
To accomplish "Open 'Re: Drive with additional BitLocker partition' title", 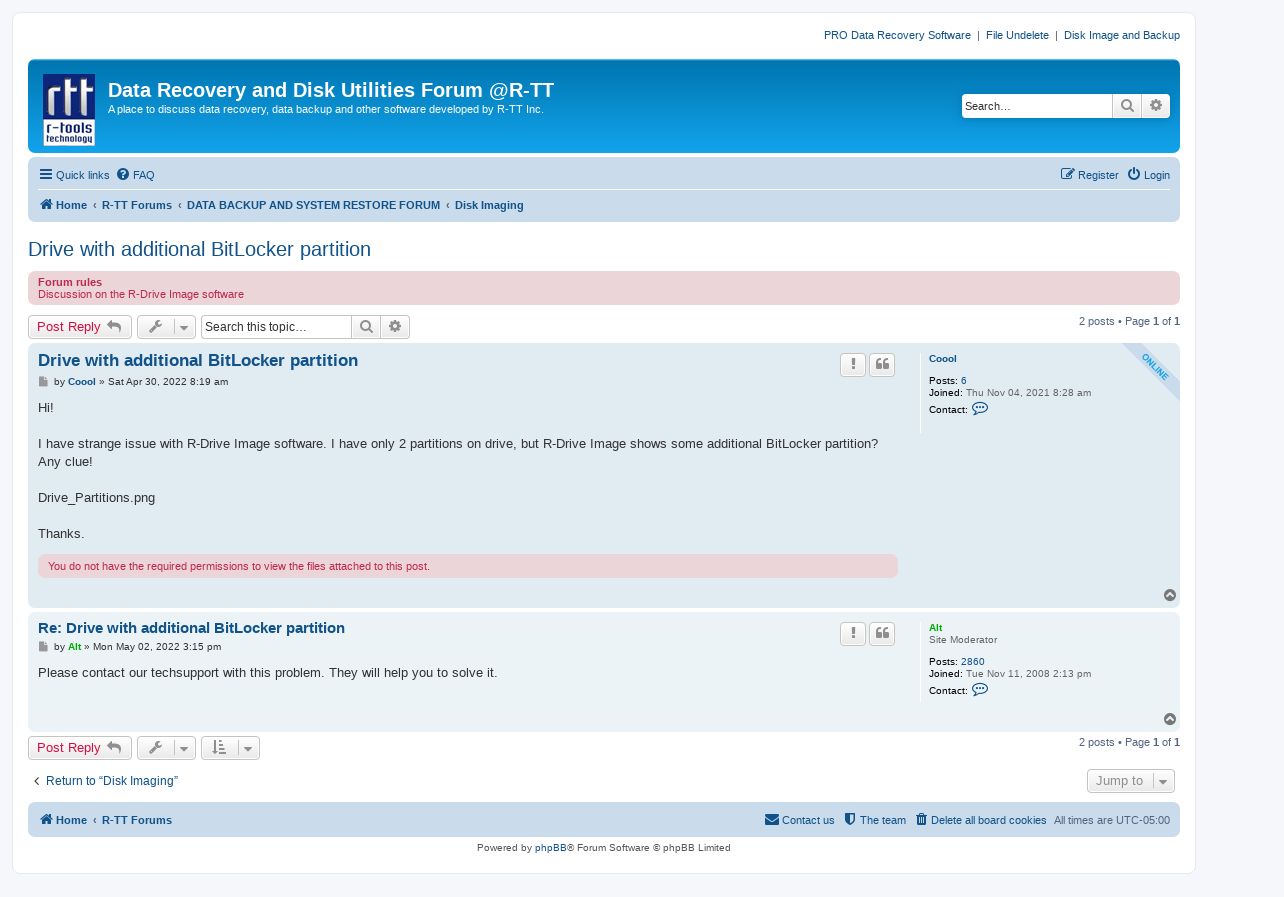I will point(191,628).
